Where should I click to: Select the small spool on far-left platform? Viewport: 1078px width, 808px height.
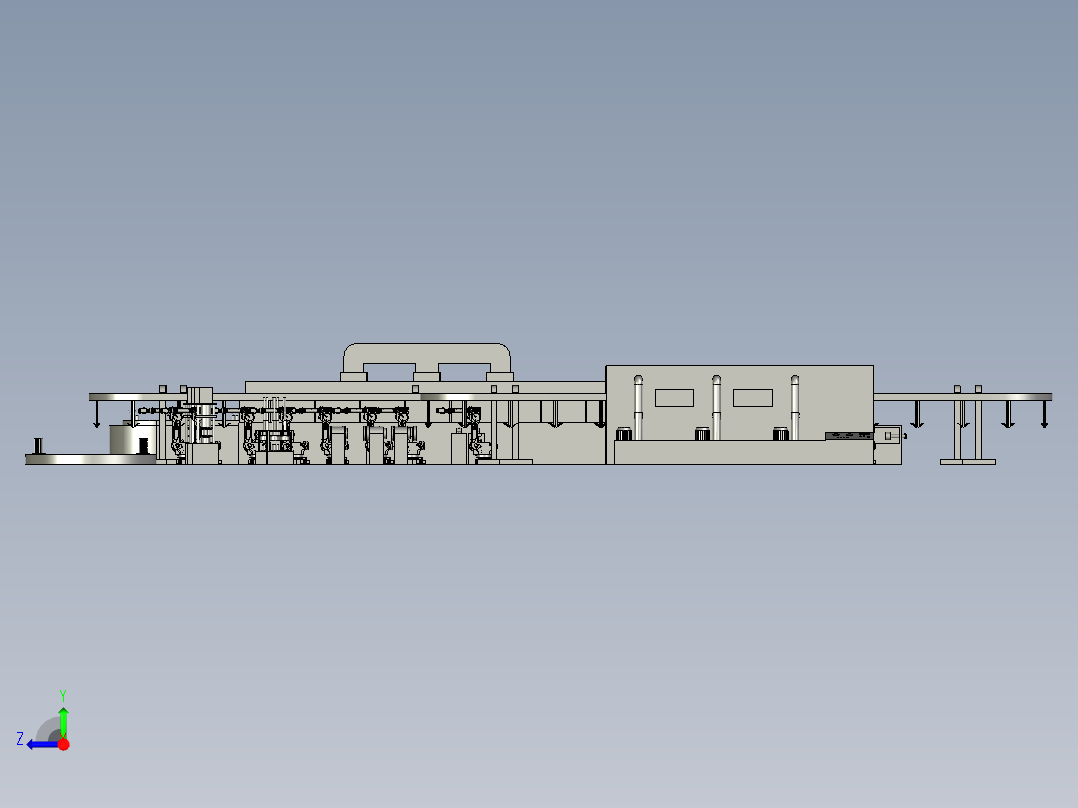38,446
